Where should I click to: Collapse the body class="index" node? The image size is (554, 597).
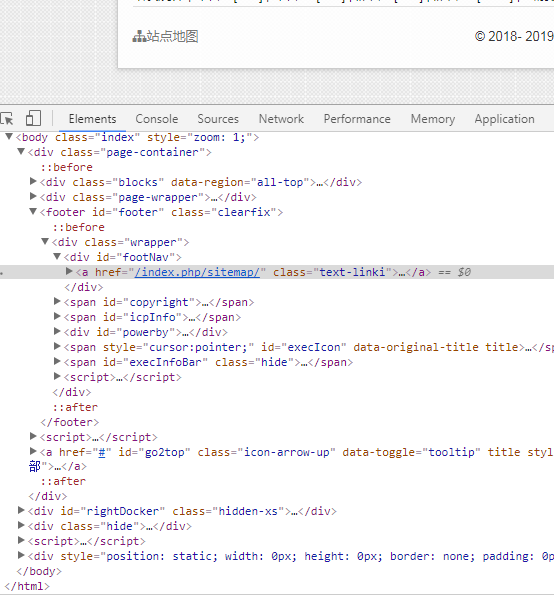[9, 137]
